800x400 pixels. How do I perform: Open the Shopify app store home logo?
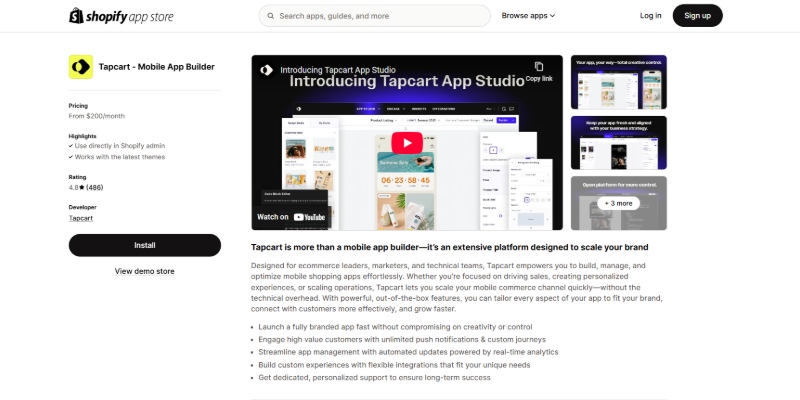click(121, 16)
